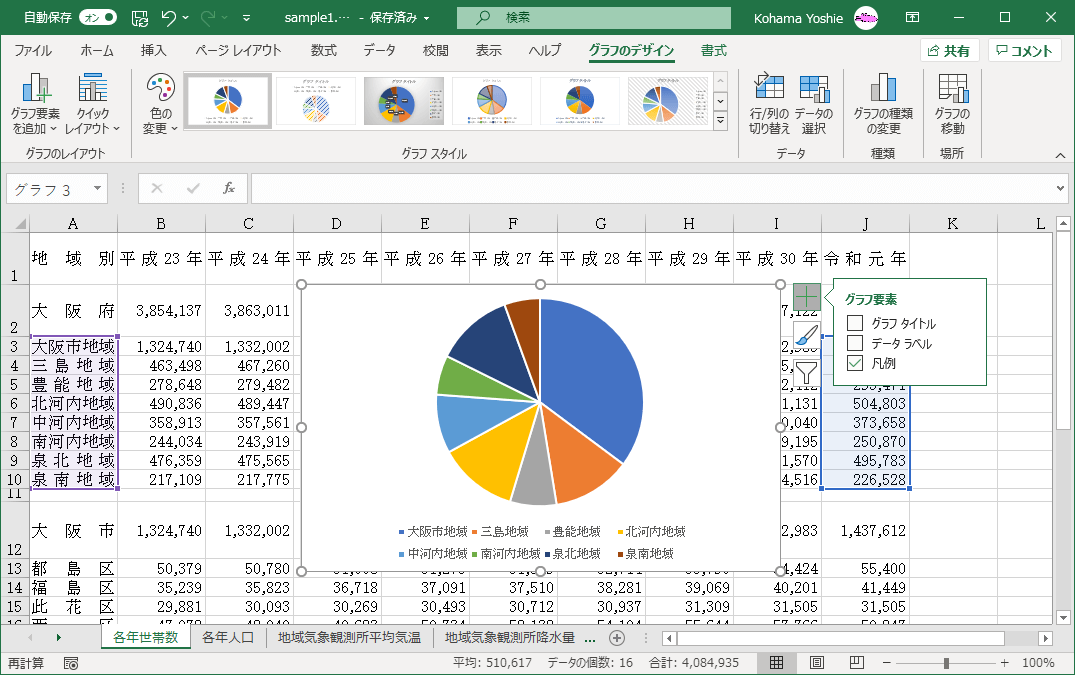Viewport: 1075px width, 675px height.
Task: Check the グラフ タイトル checkbox
Action: [x=855, y=323]
